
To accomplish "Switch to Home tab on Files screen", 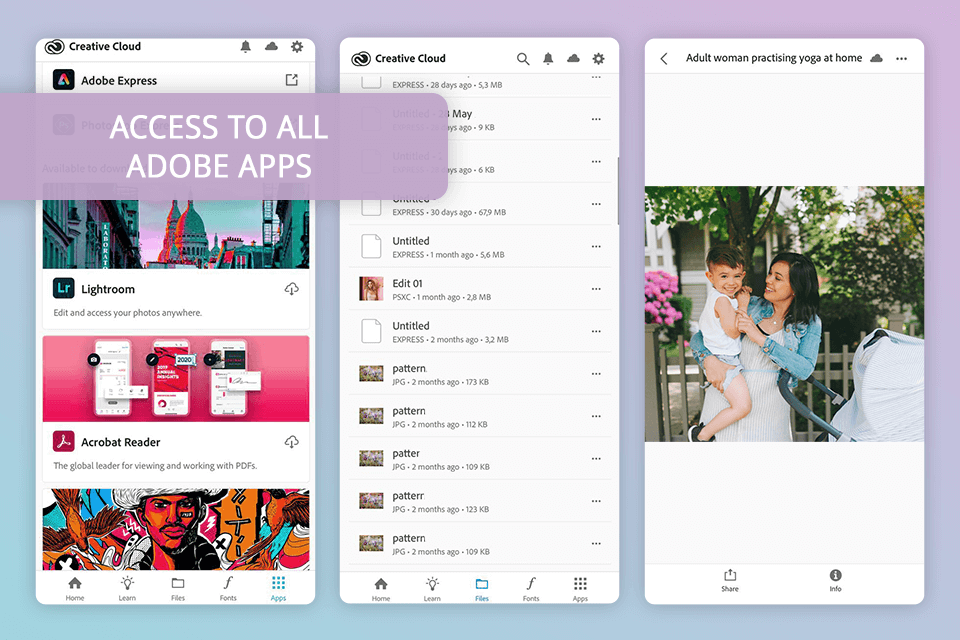I will coord(381,589).
